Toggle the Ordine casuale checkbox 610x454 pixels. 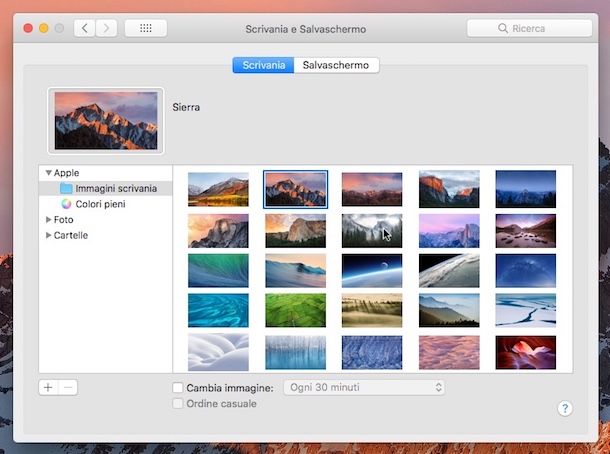point(178,404)
